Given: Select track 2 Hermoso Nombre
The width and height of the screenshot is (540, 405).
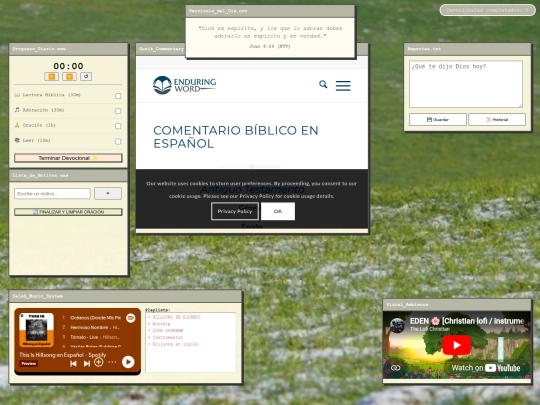Looking at the screenshot, I should tap(92, 328).
